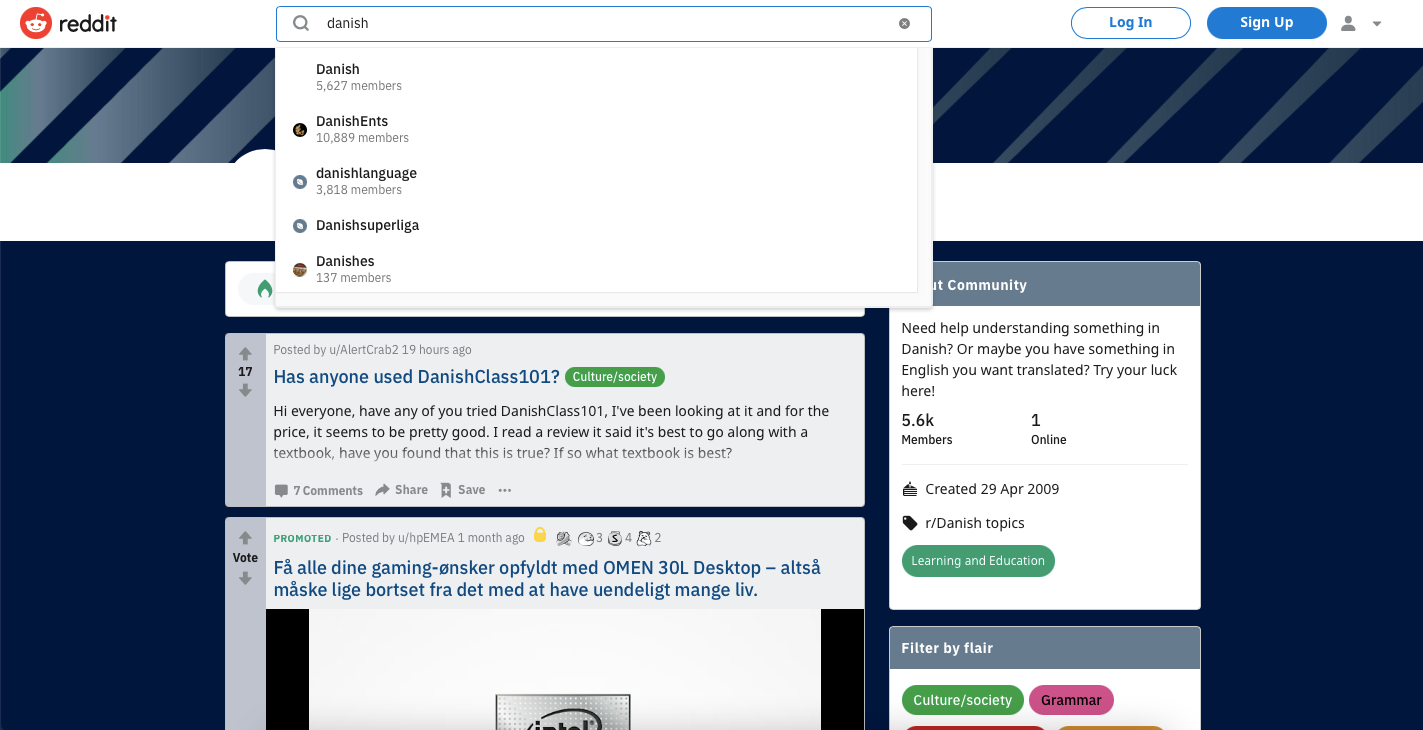Viewport: 1423px width, 730px height.
Task: Share the DanishClass101 post
Action: point(402,490)
